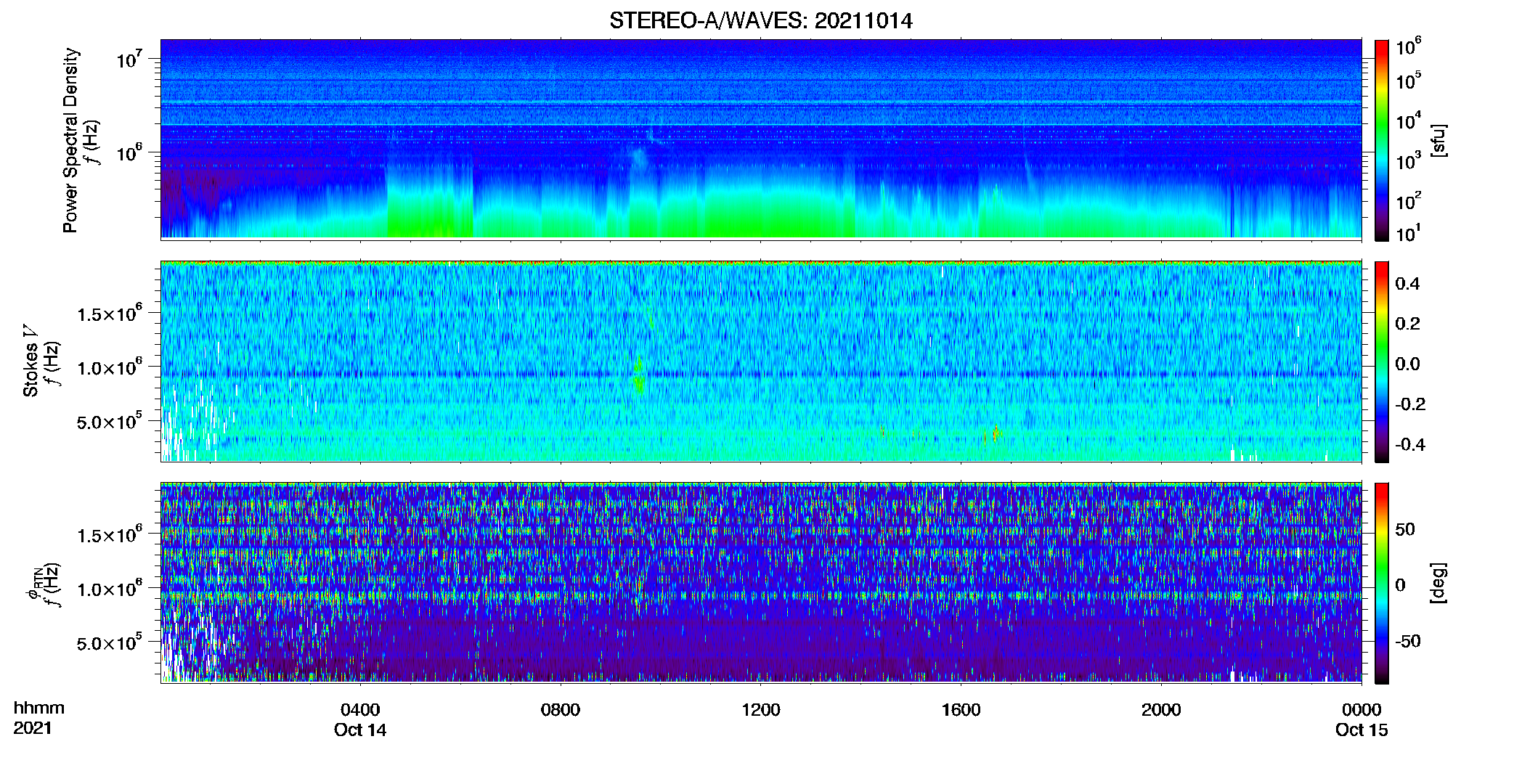Image resolution: width=1522 pixels, height=784 pixels.
Task: Click the 0800 time axis label
Action: pos(561,710)
